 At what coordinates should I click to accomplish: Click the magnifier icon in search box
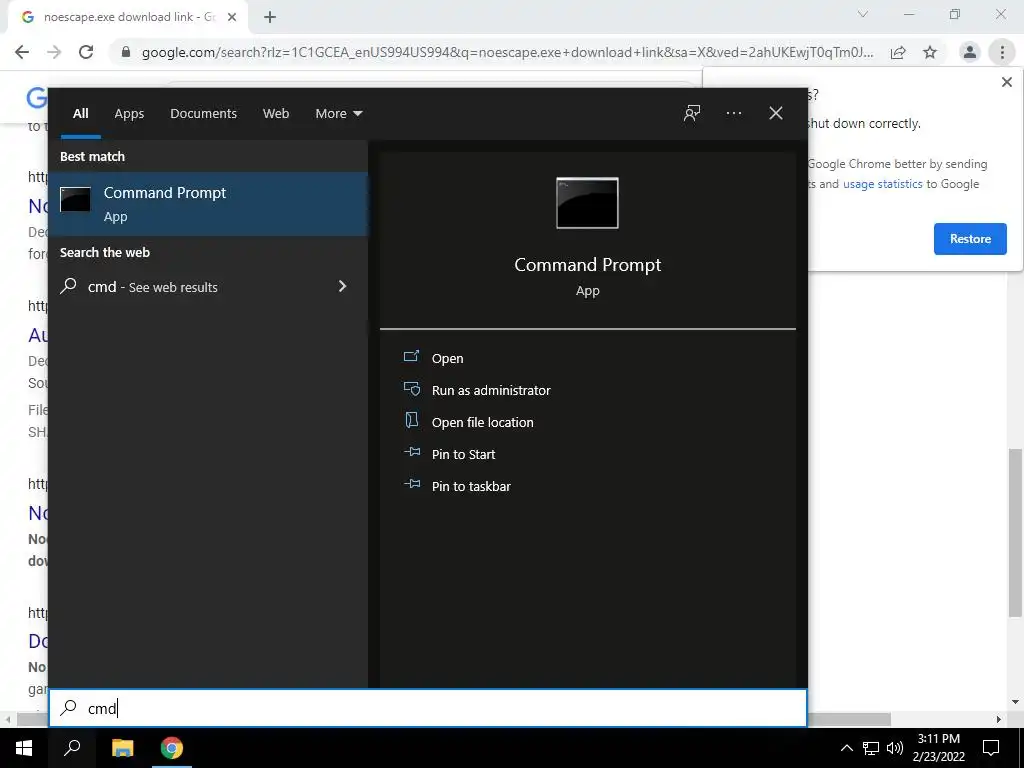pos(69,708)
